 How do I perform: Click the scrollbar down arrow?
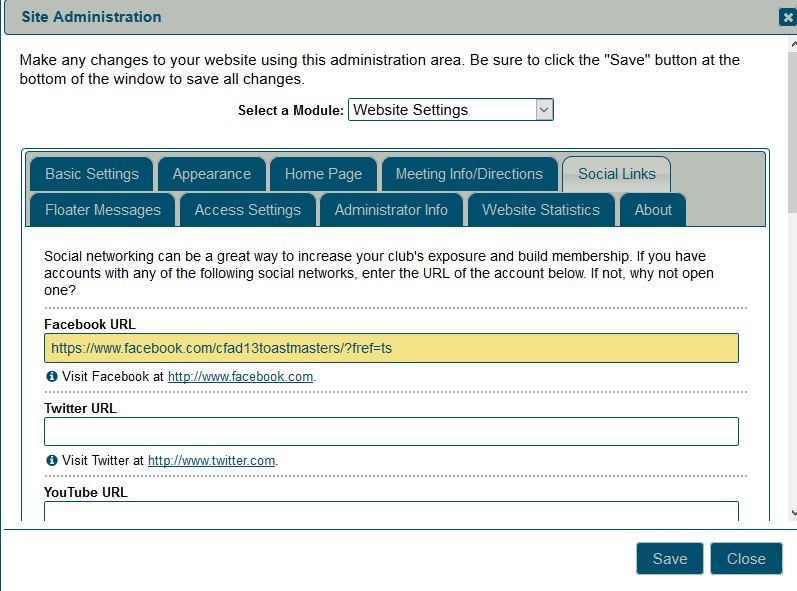(x=793, y=513)
